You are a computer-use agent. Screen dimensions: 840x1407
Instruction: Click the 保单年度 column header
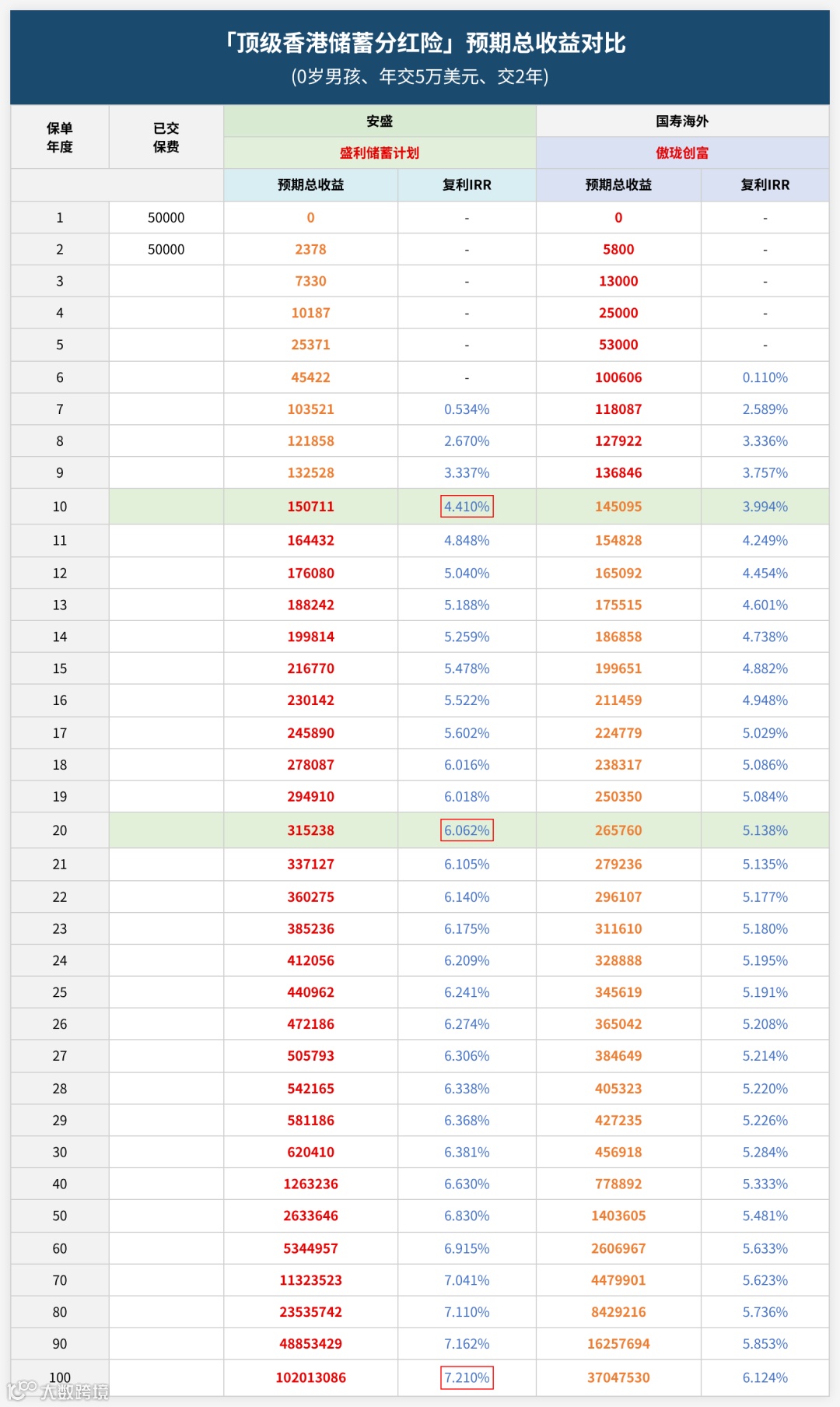(x=60, y=138)
